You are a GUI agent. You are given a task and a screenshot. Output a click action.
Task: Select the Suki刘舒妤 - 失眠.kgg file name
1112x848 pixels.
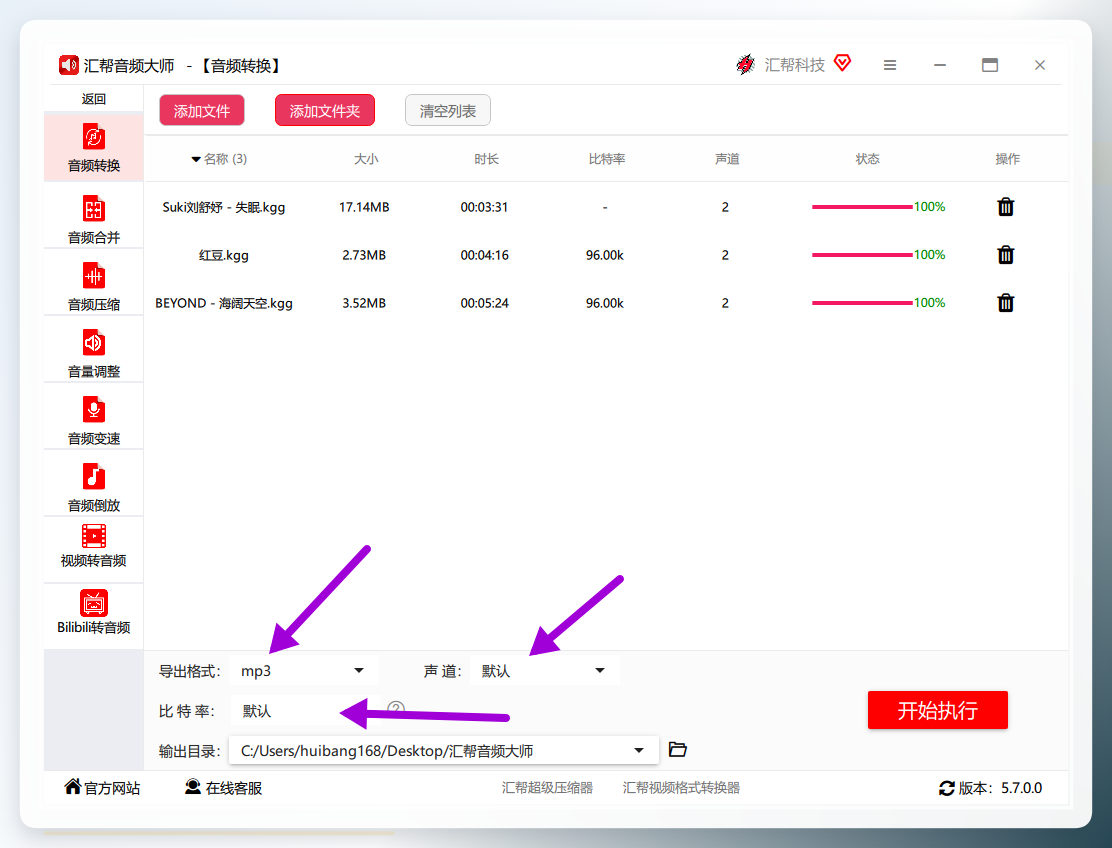tap(223, 207)
